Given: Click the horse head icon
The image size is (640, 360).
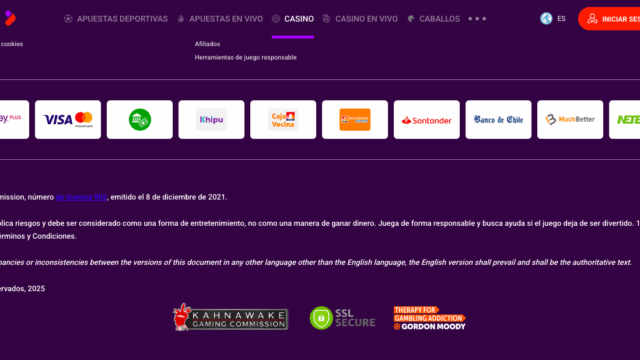Looking at the screenshot, I should coord(411,19).
